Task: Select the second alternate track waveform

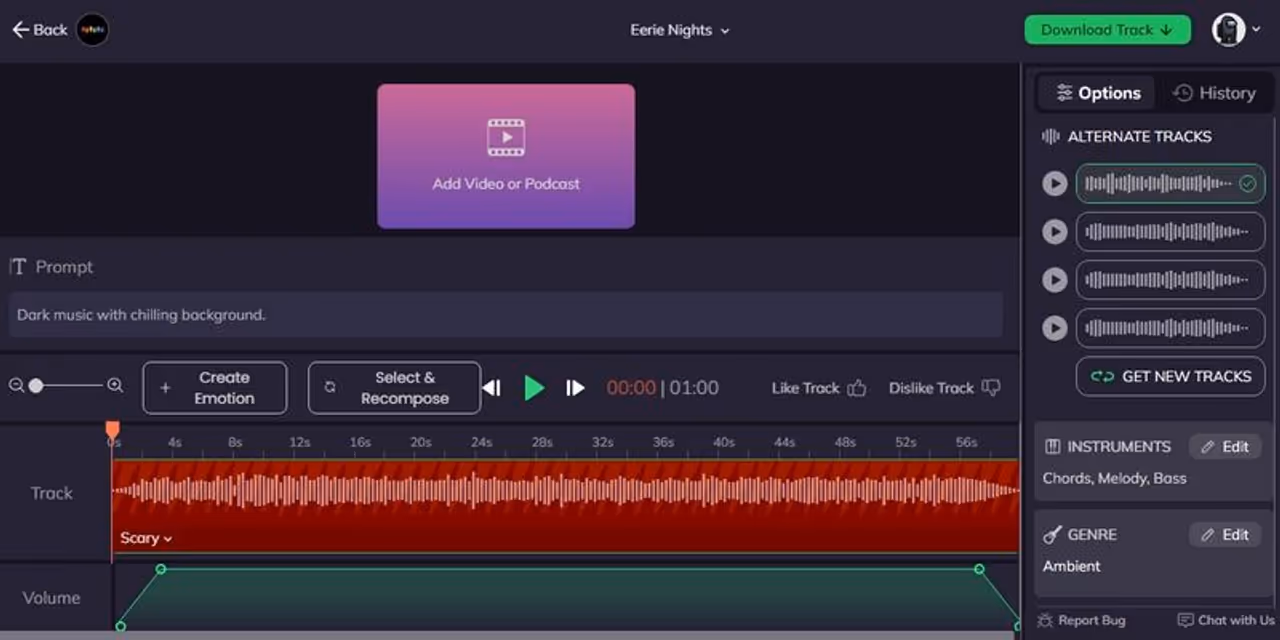Action: point(1170,232)
